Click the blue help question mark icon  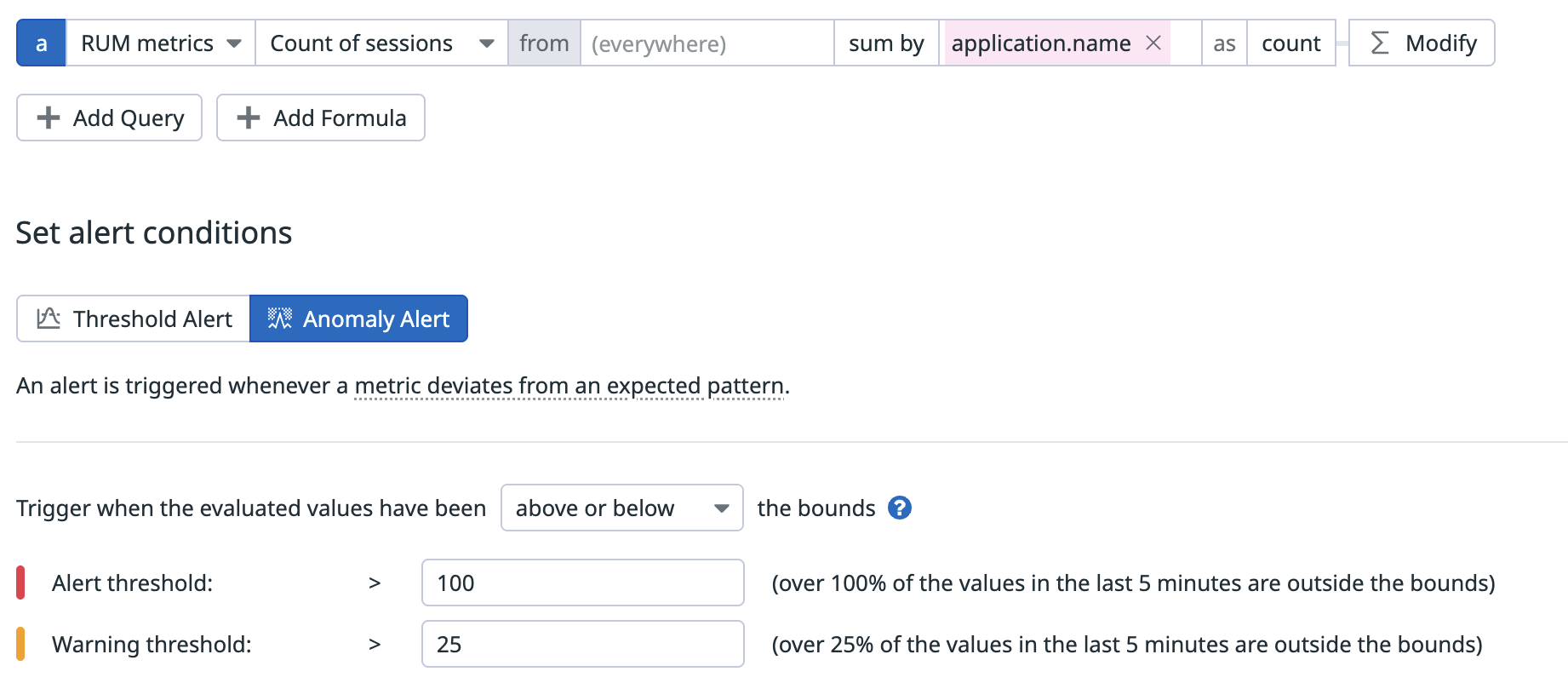pyautogui.click(x=899, y=508)
